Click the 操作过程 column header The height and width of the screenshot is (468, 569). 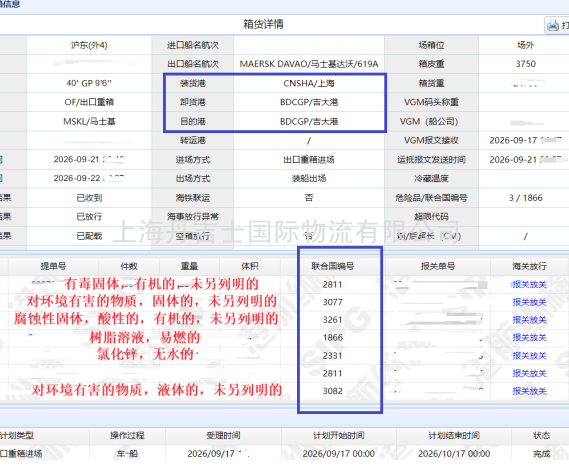[x=127, y=435]
